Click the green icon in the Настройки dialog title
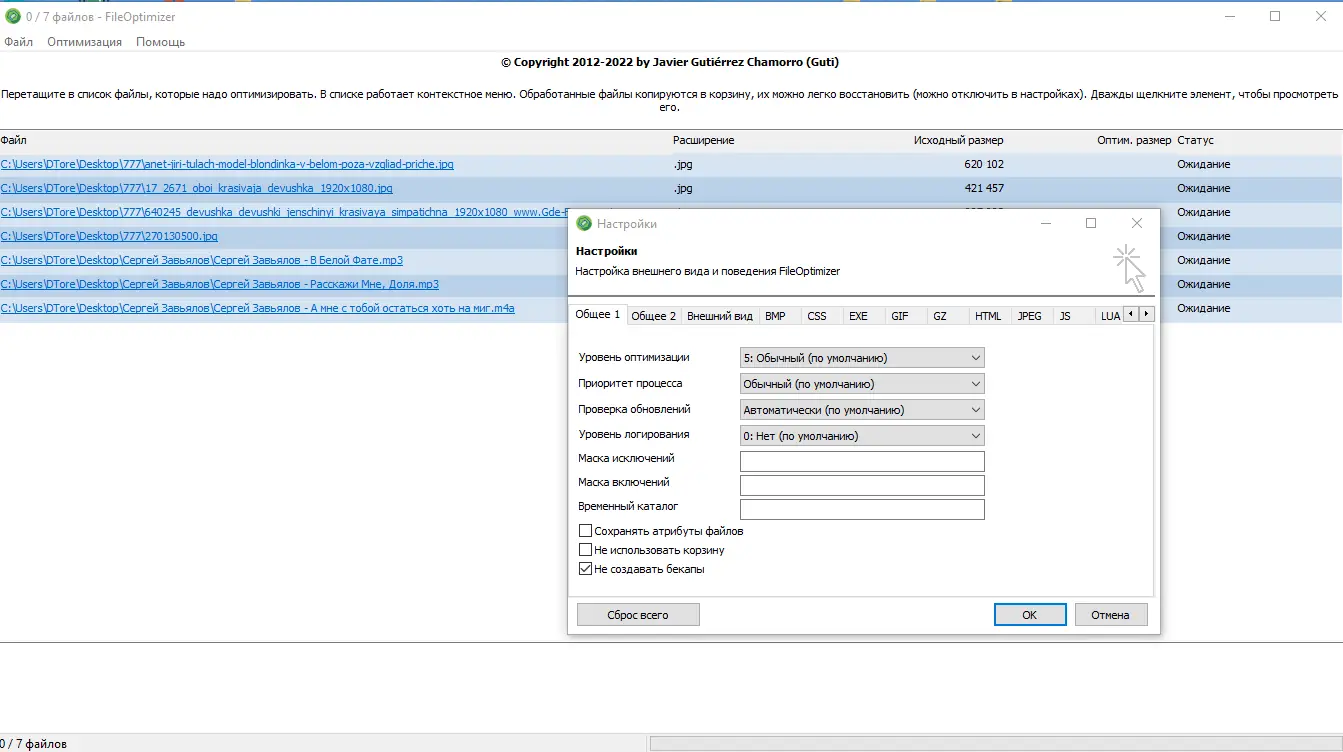1343x752 pixels. [585, 224]
